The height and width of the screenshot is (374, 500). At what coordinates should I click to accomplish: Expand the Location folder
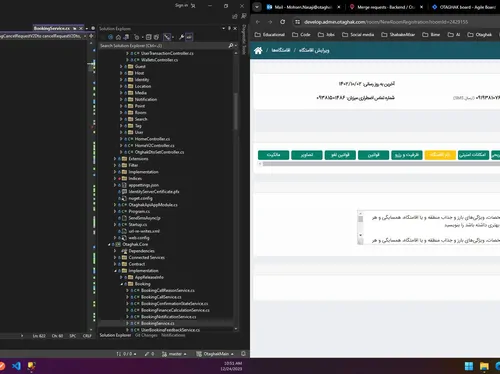click(x=121, y=86)
